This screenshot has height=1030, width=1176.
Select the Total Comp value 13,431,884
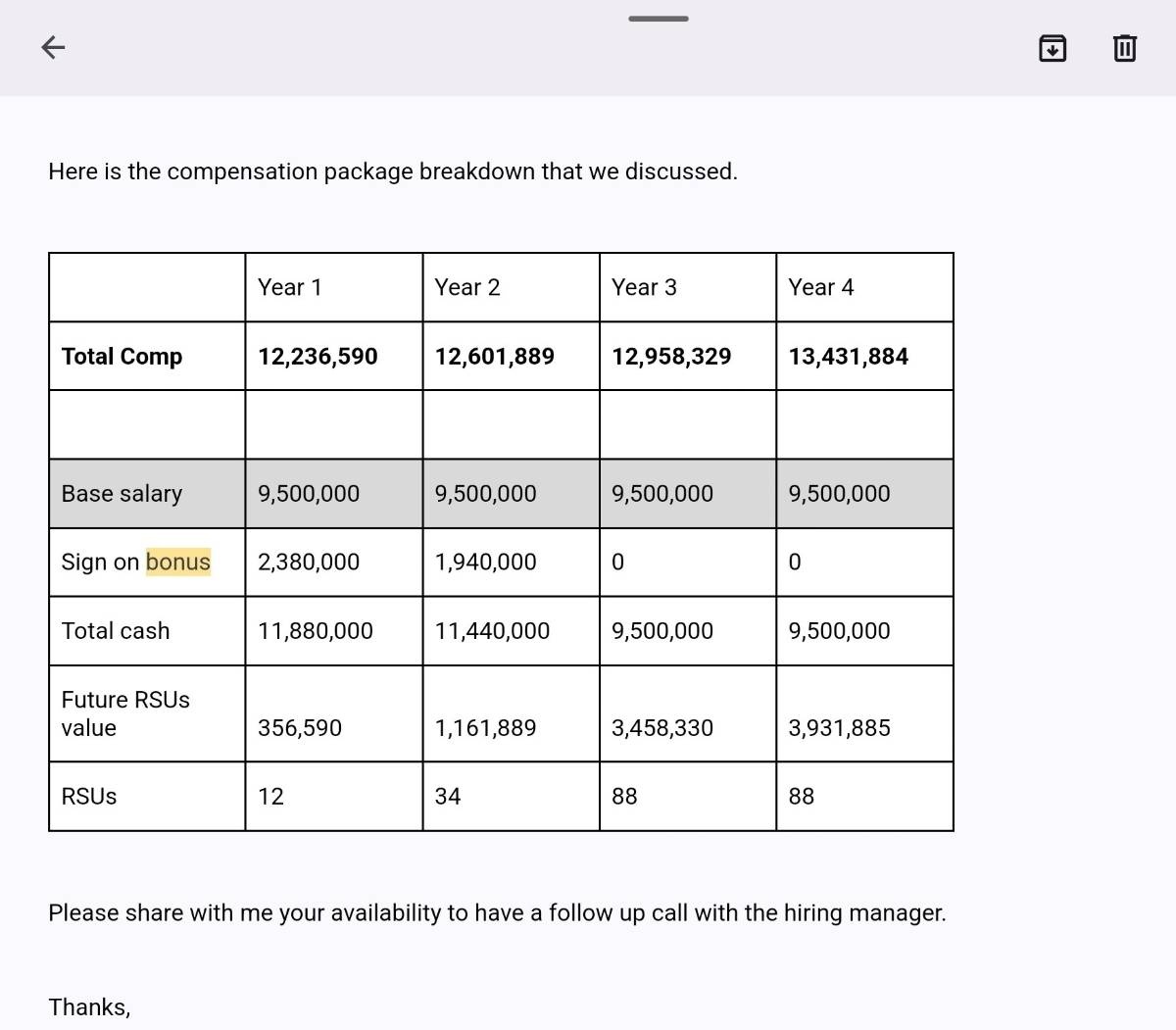848,356
